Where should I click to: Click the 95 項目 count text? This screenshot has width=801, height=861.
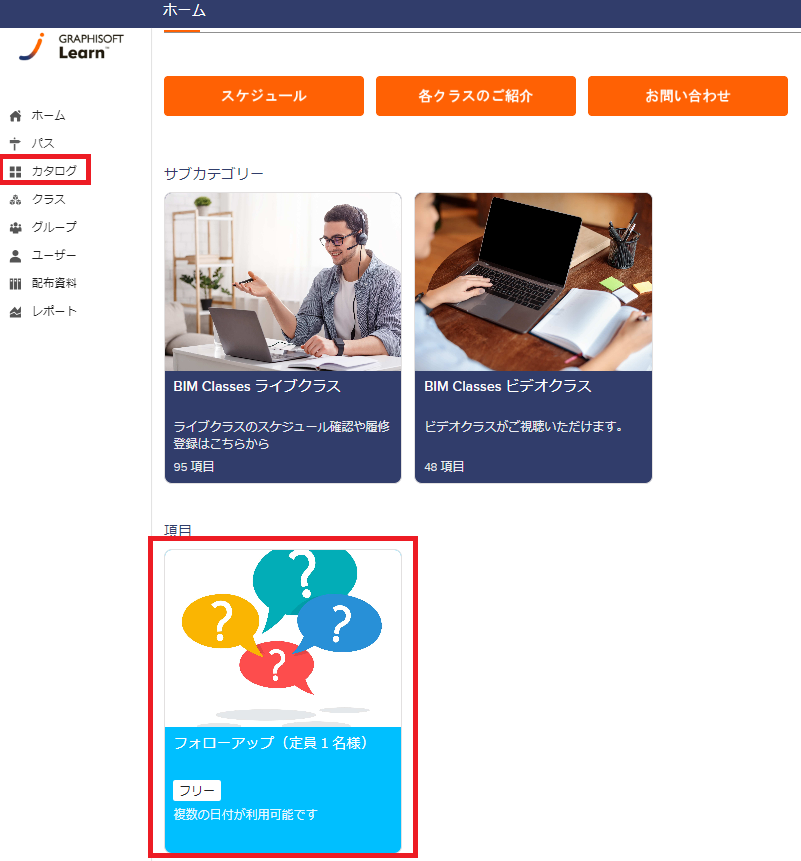194,467
